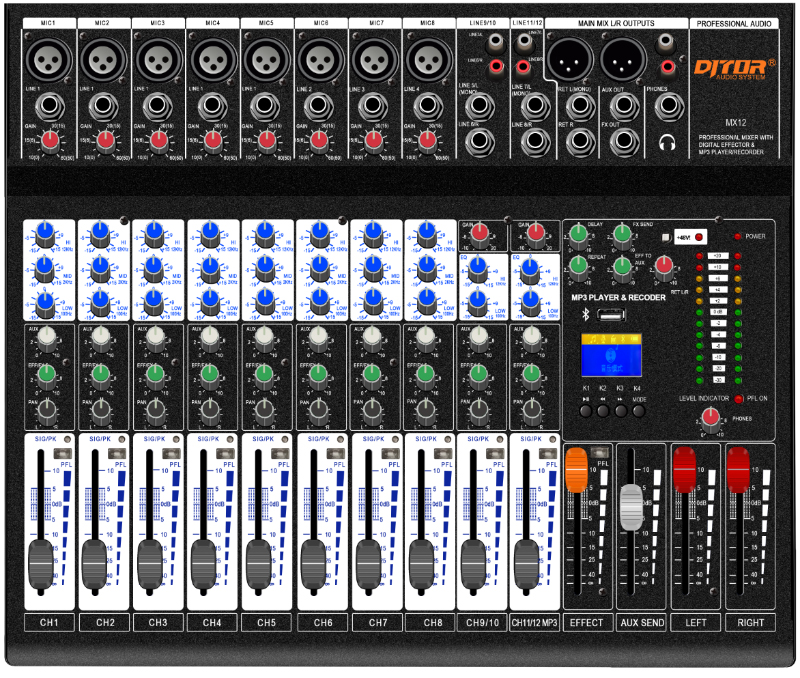Toggle the PFL button on CH8
Viewport: 800px width, 678px height.
pyautogui.click(x=443, y=453)
